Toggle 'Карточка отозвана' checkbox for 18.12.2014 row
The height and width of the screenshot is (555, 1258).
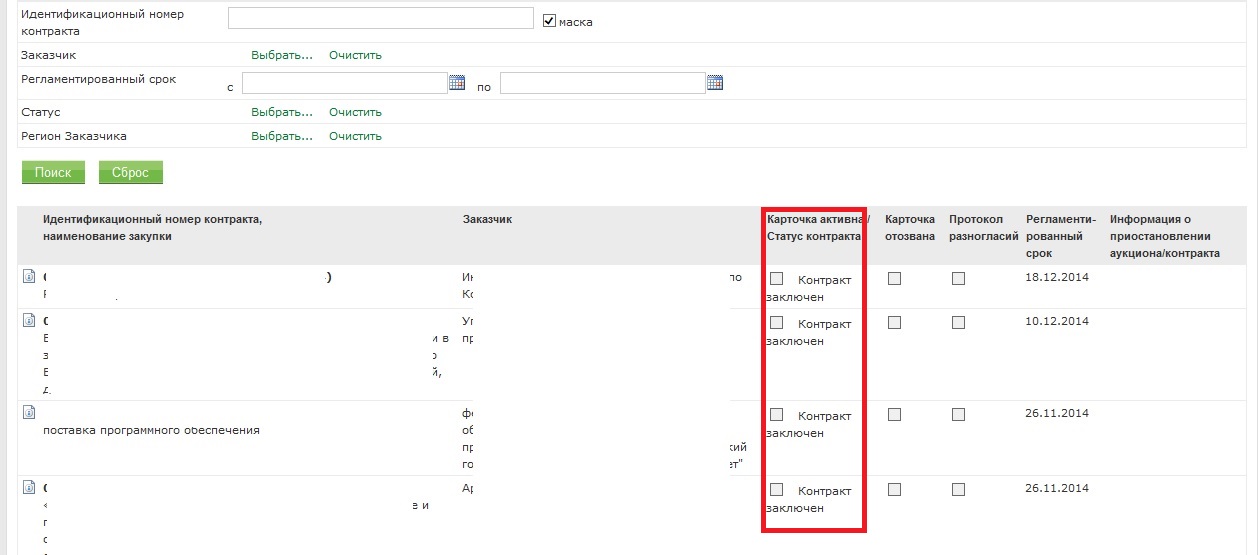(x=894, y=279)
